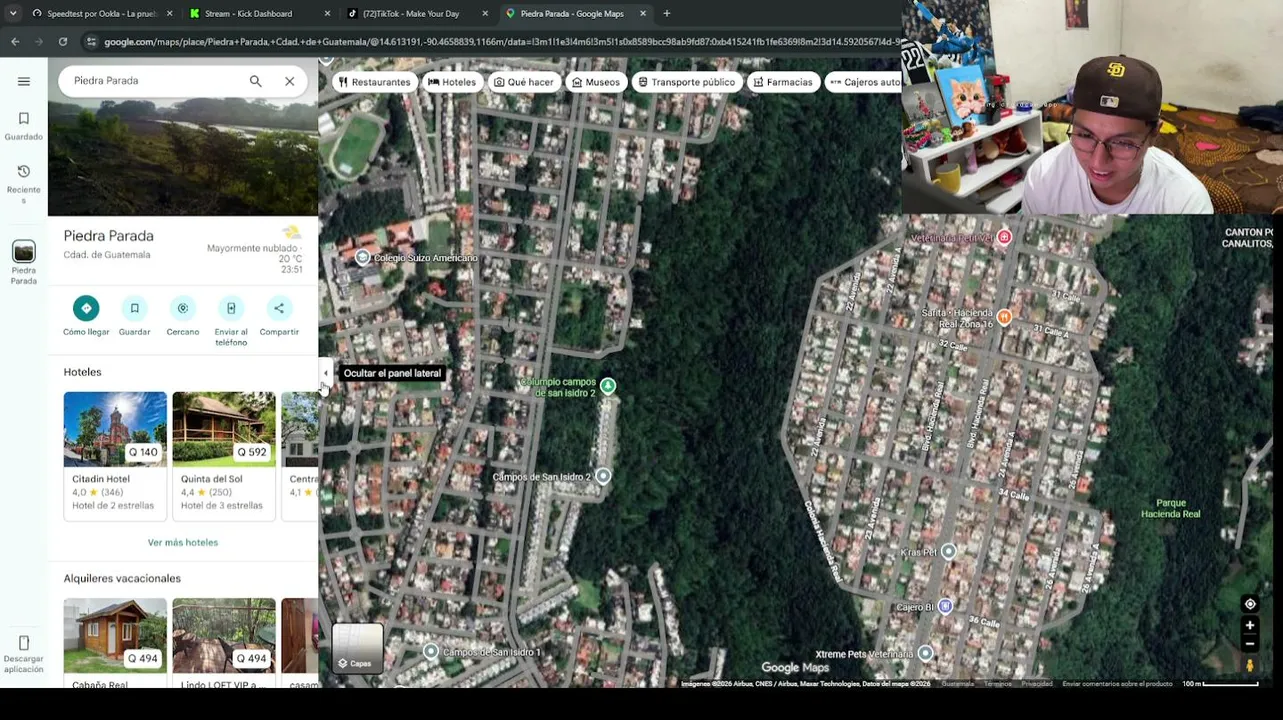
Task: Click the Veterinaria Petit Vet pin
Action: click(x=1004, y=237)
